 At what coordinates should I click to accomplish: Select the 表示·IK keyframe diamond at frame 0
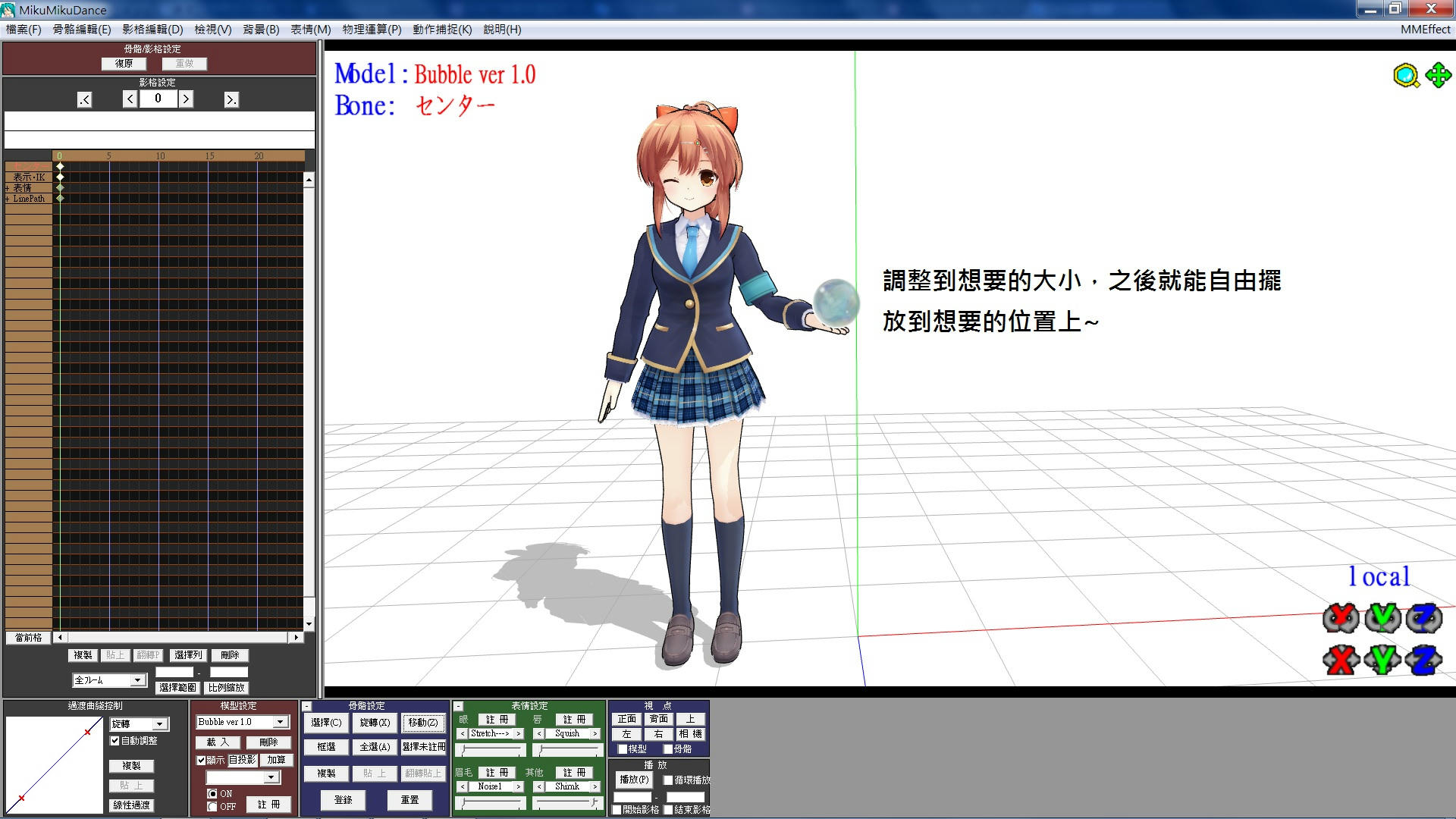(60, 177)
